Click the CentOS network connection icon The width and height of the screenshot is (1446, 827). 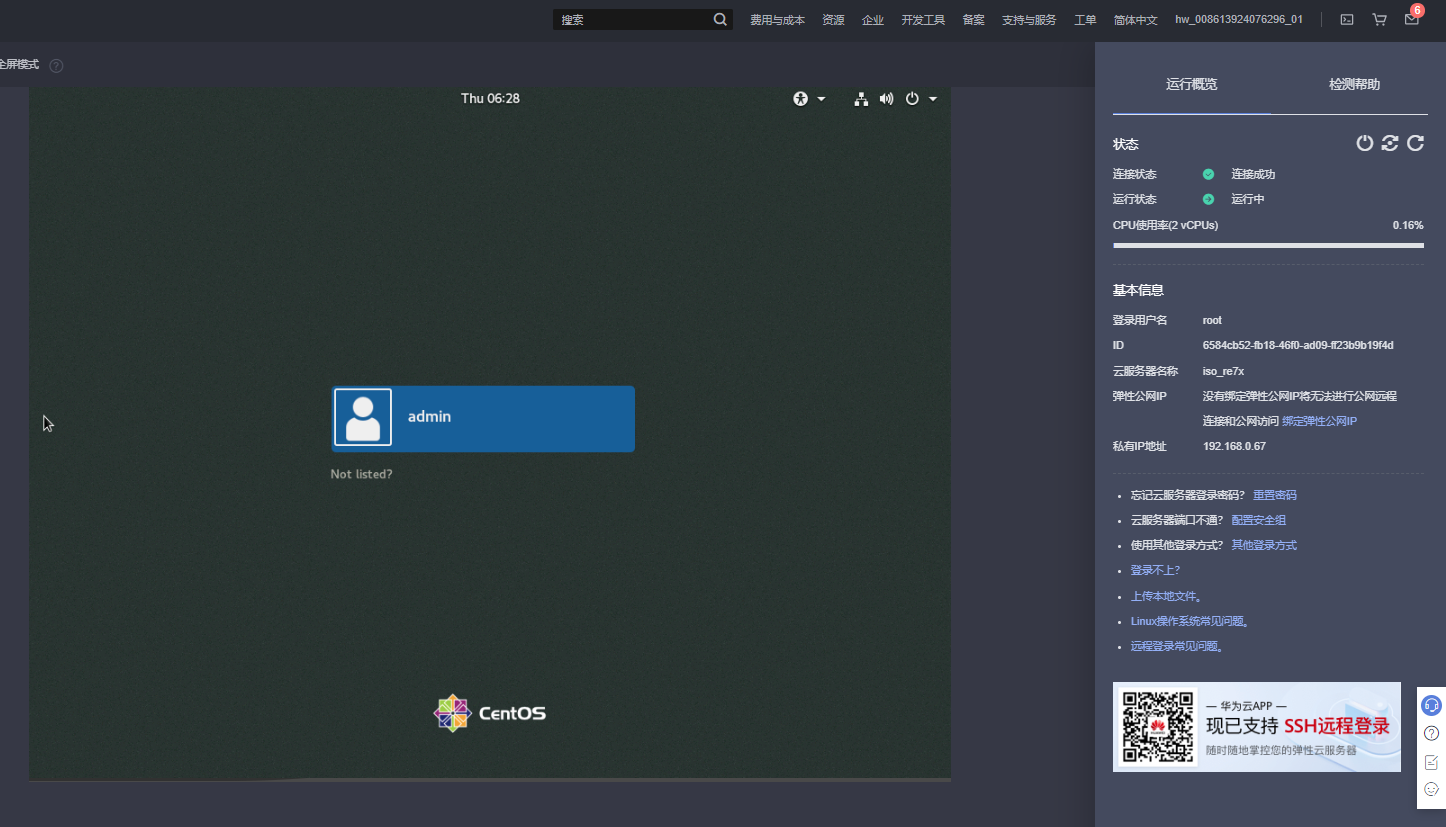(860, 99)
